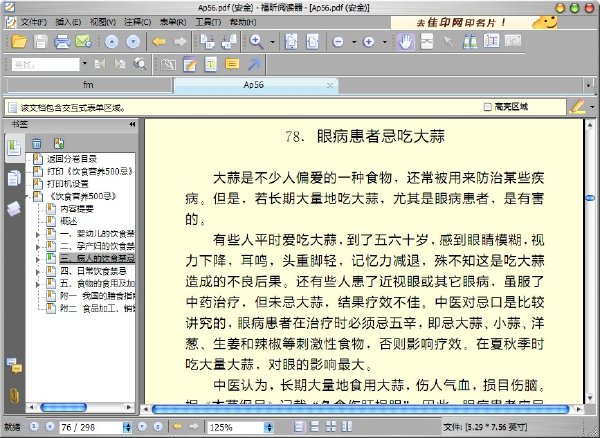Select 打印机设置 bookmark
The image size is (600, 438).
[x=68, y=184]
